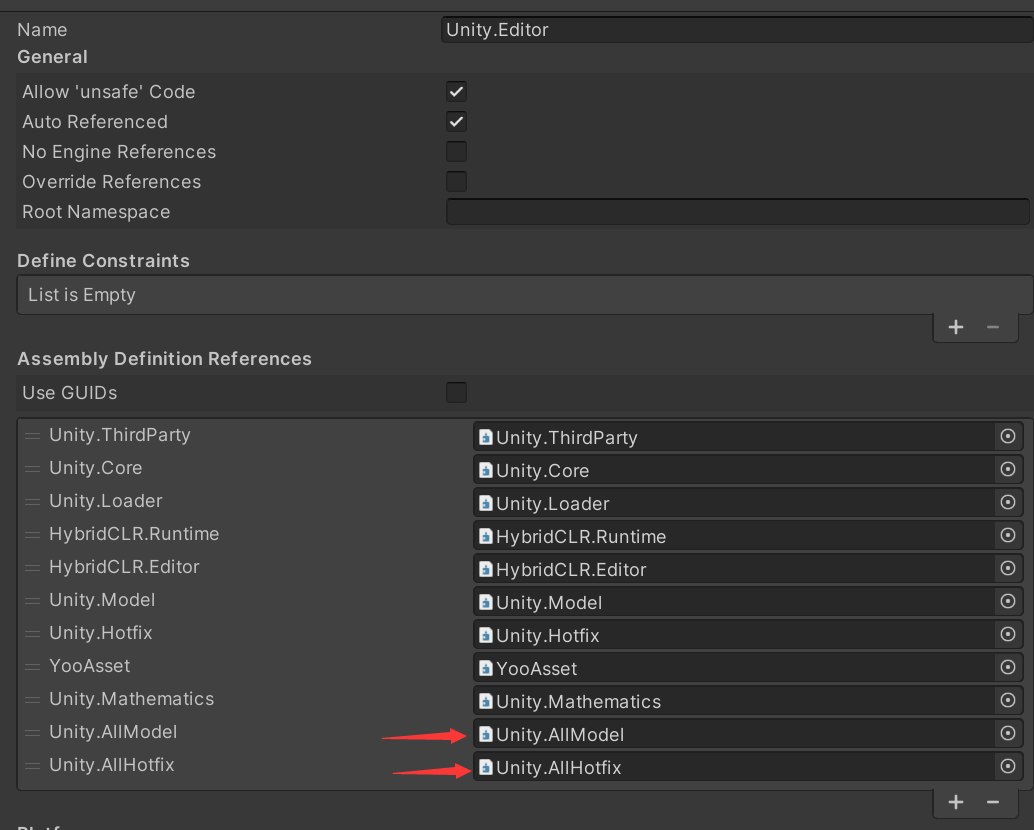The image size is (1034, 830).
Task: Select the YooAsset list row label
Action: 90,666
